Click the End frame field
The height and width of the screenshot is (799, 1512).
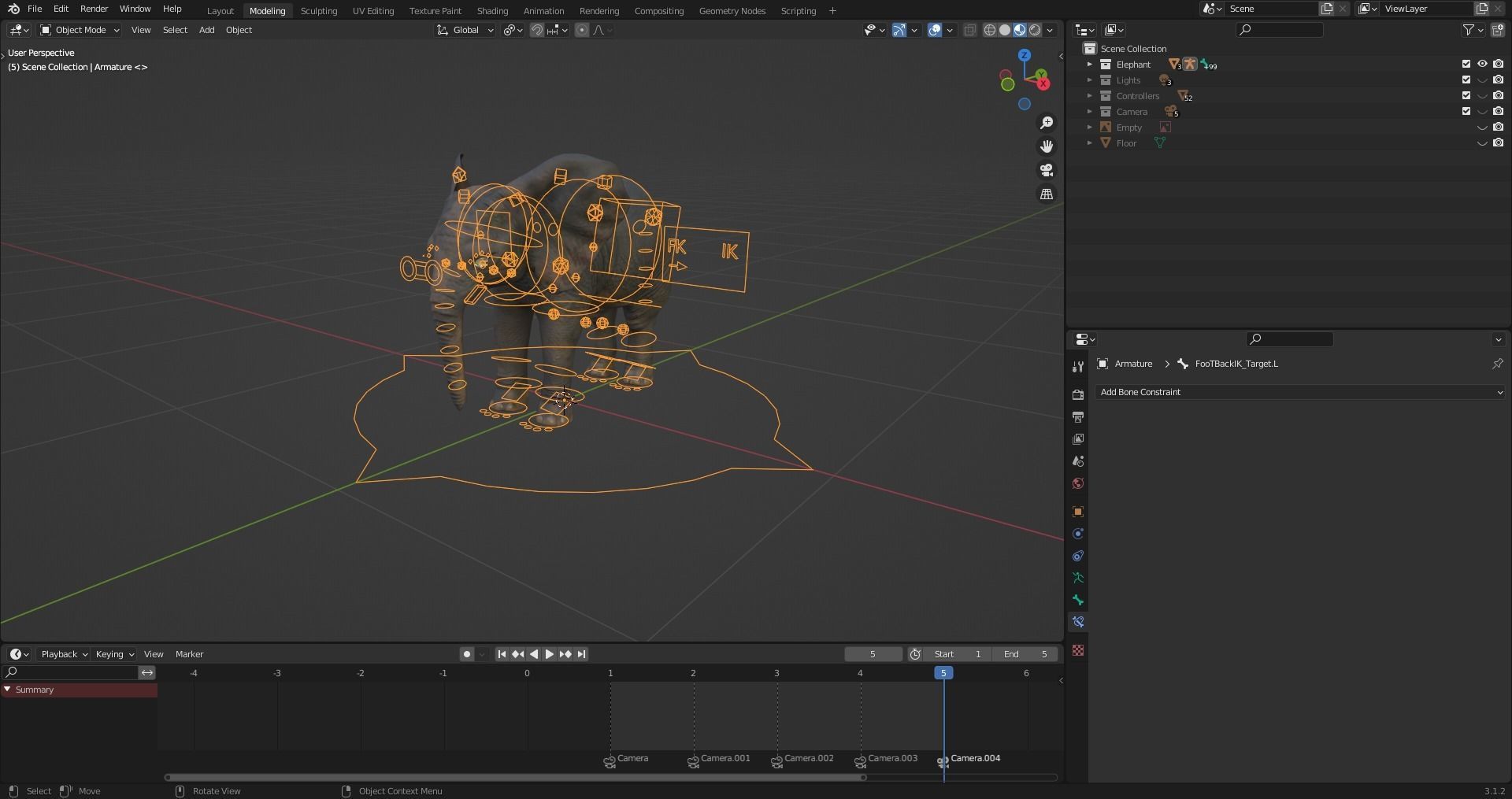1025,654
